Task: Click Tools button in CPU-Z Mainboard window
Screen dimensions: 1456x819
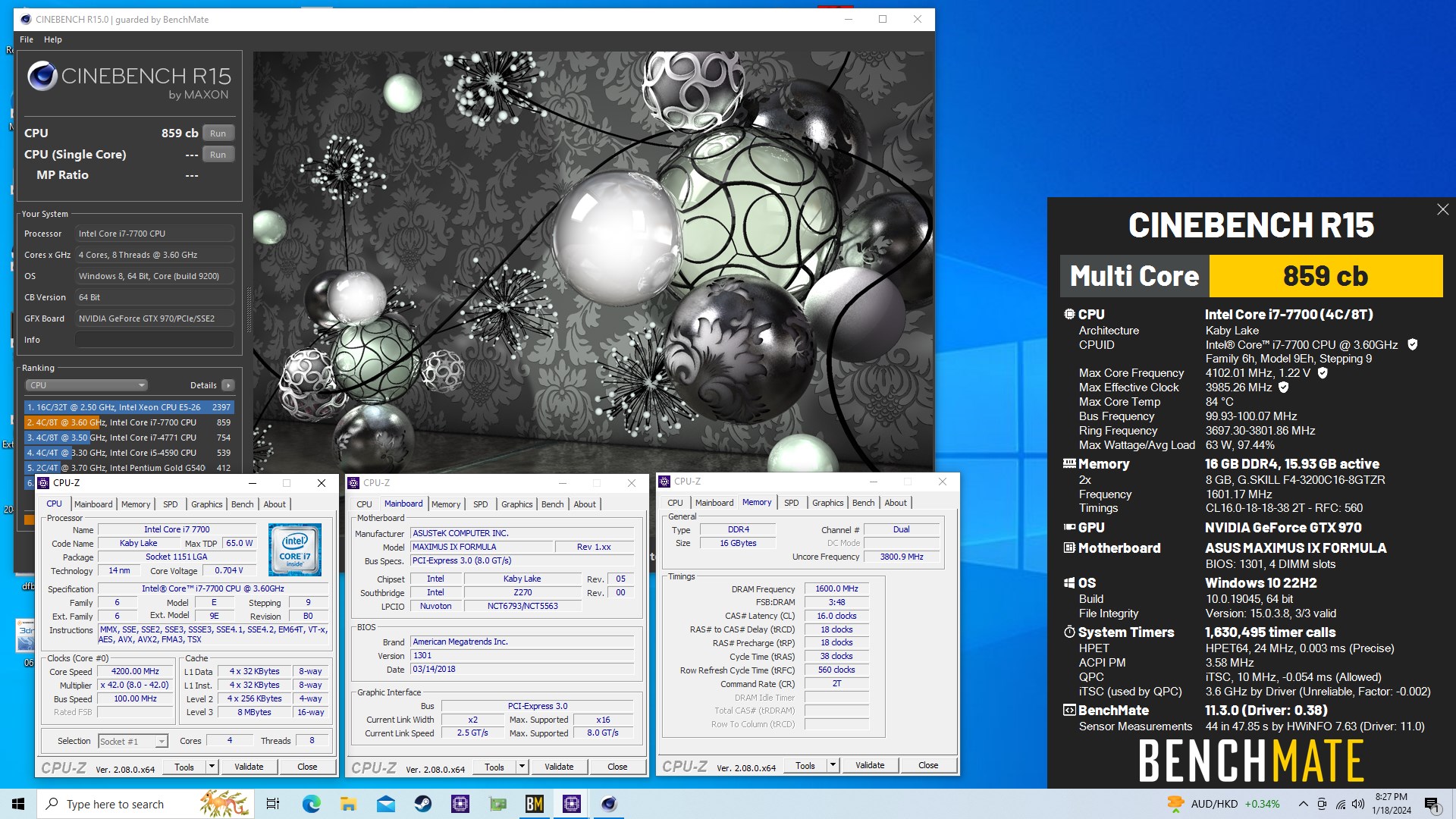Action: point(494,767)
